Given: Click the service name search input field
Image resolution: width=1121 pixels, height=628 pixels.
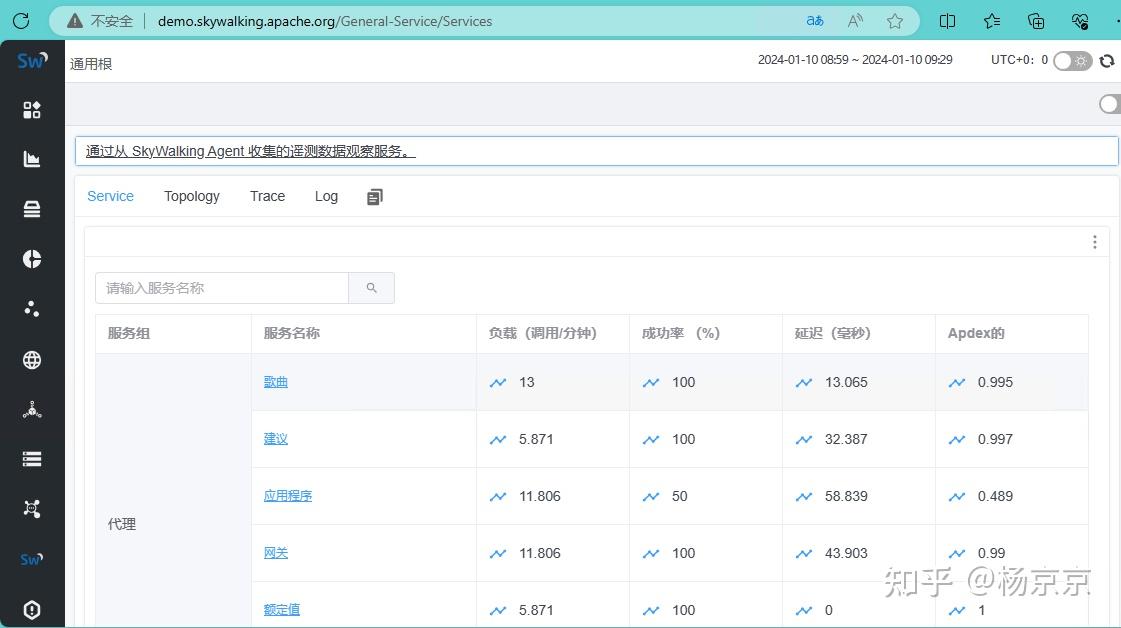Looking at the screenshot, I should (222, 288).
